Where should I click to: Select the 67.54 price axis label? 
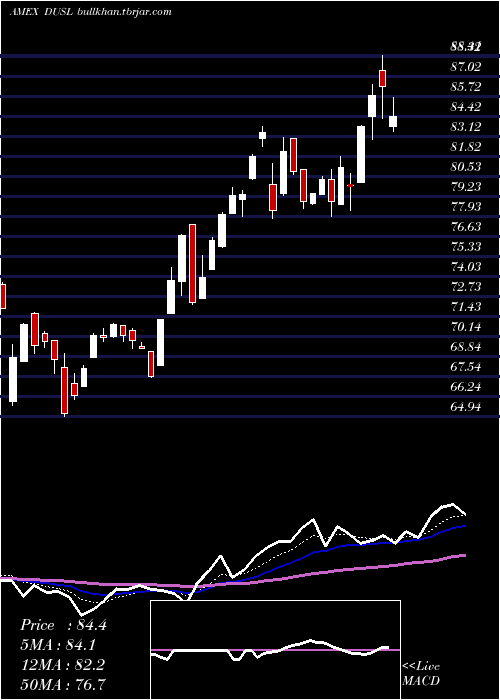466,367
